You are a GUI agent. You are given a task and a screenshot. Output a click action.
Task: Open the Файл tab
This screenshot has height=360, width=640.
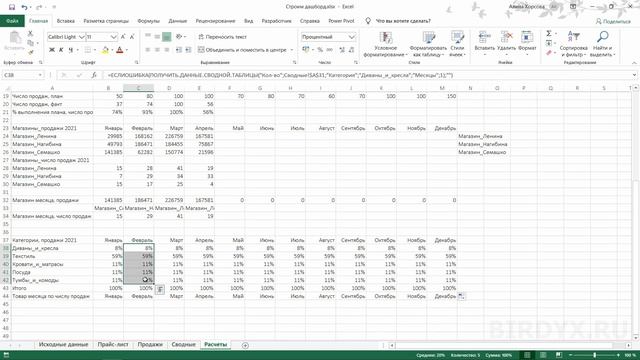(12, 21)
